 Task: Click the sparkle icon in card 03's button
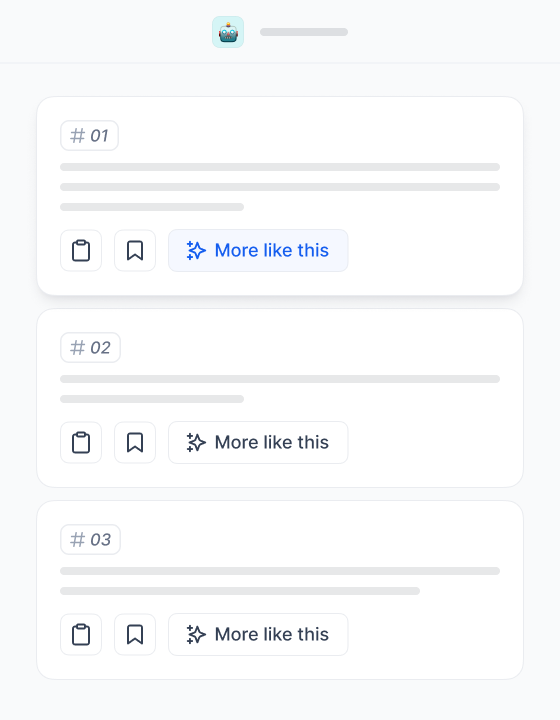(196, 635)
